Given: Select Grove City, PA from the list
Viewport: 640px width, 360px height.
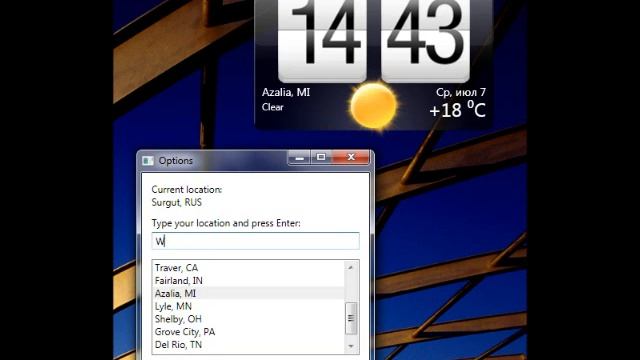Looking at the screenshot, I should point(248,332).
